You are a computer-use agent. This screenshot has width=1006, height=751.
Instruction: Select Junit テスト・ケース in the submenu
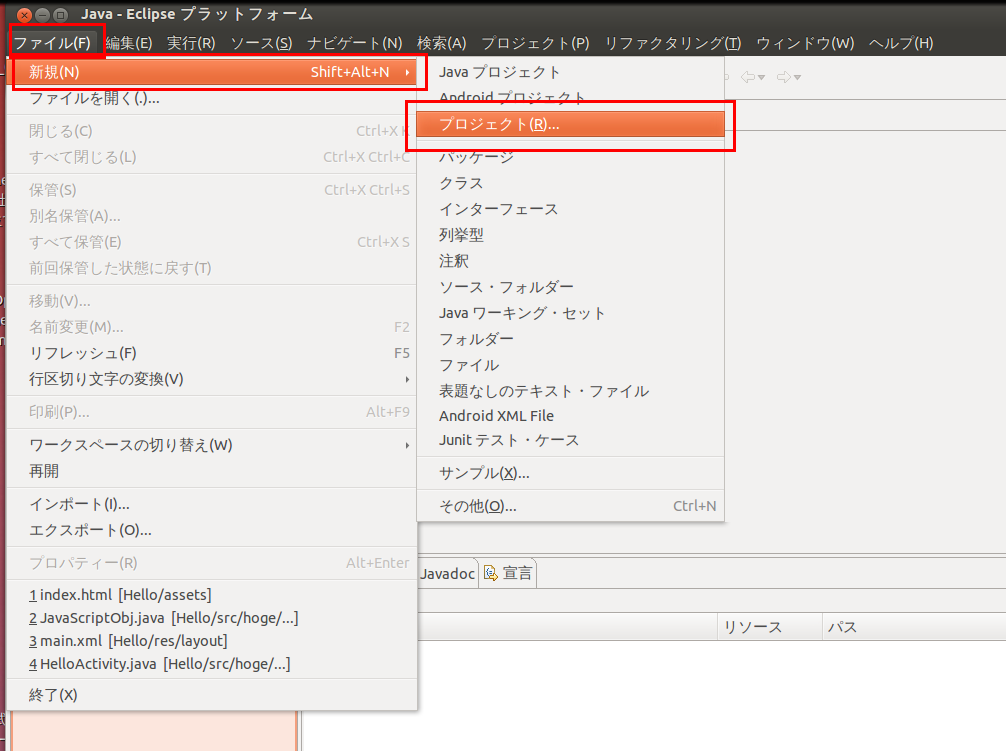(x=570, y=441)
